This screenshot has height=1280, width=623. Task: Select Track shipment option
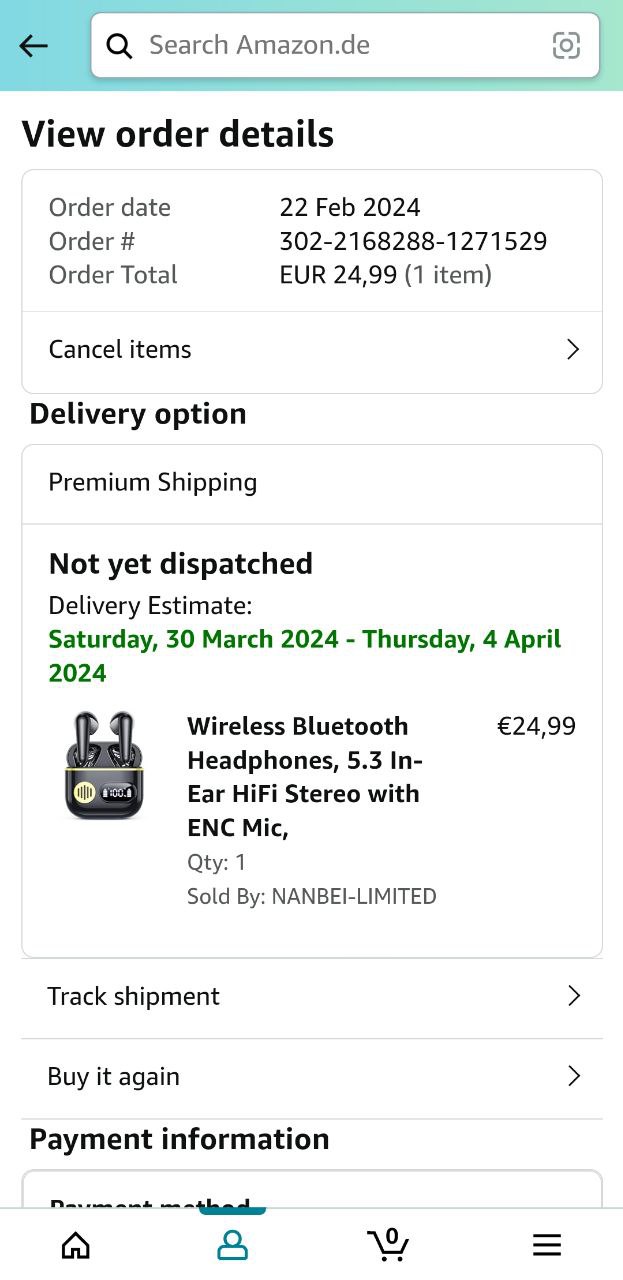(133, 996)
